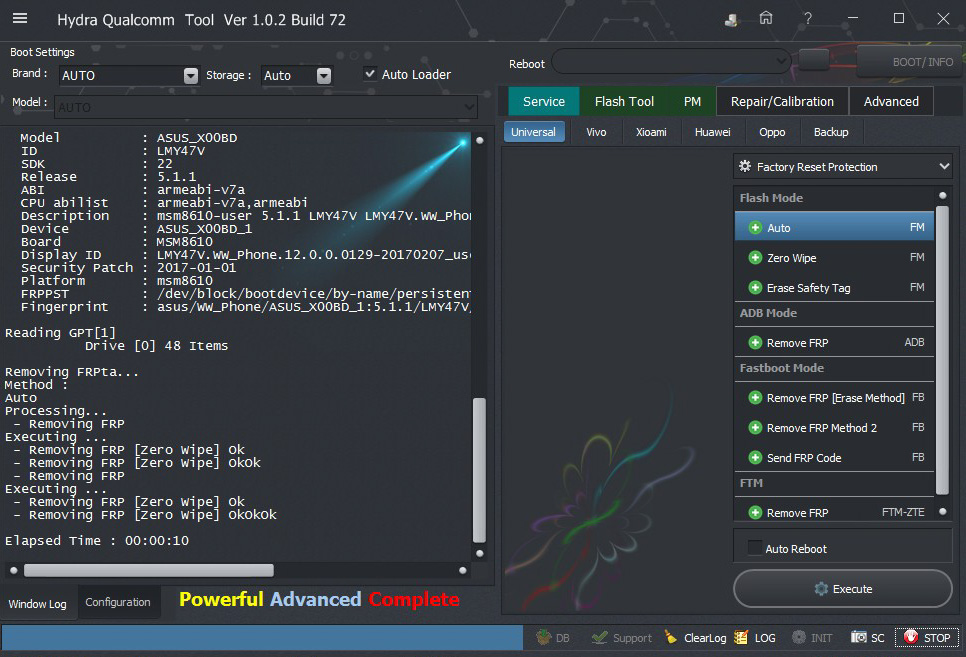The height and width of the screenshot is (657, 966).
Task: Select Auto flash mode option
Action: [834, 227]
